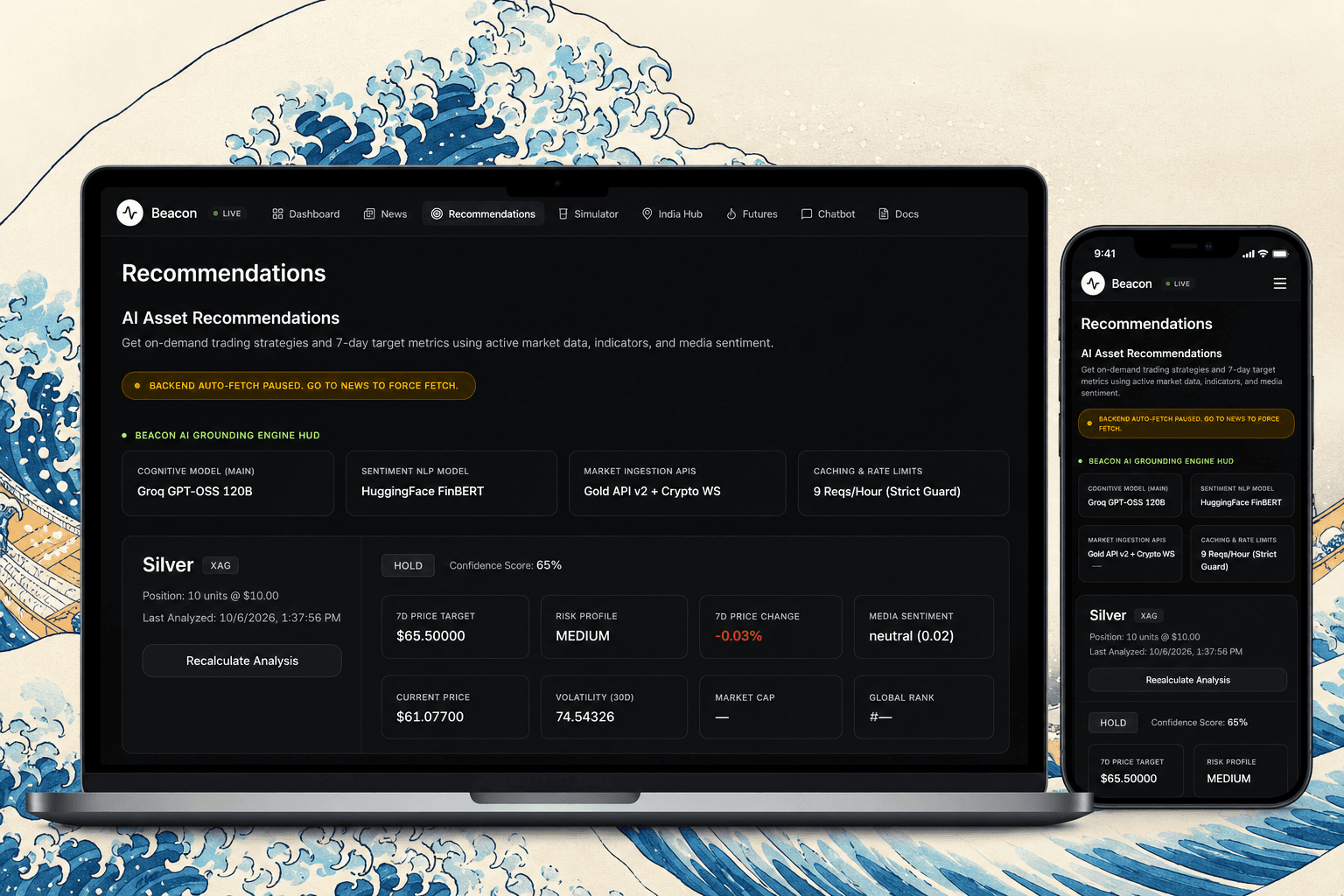The image size is (1344, 896).
Task: Click the phone clock showing 9:41
Action: pos(1105,254)
